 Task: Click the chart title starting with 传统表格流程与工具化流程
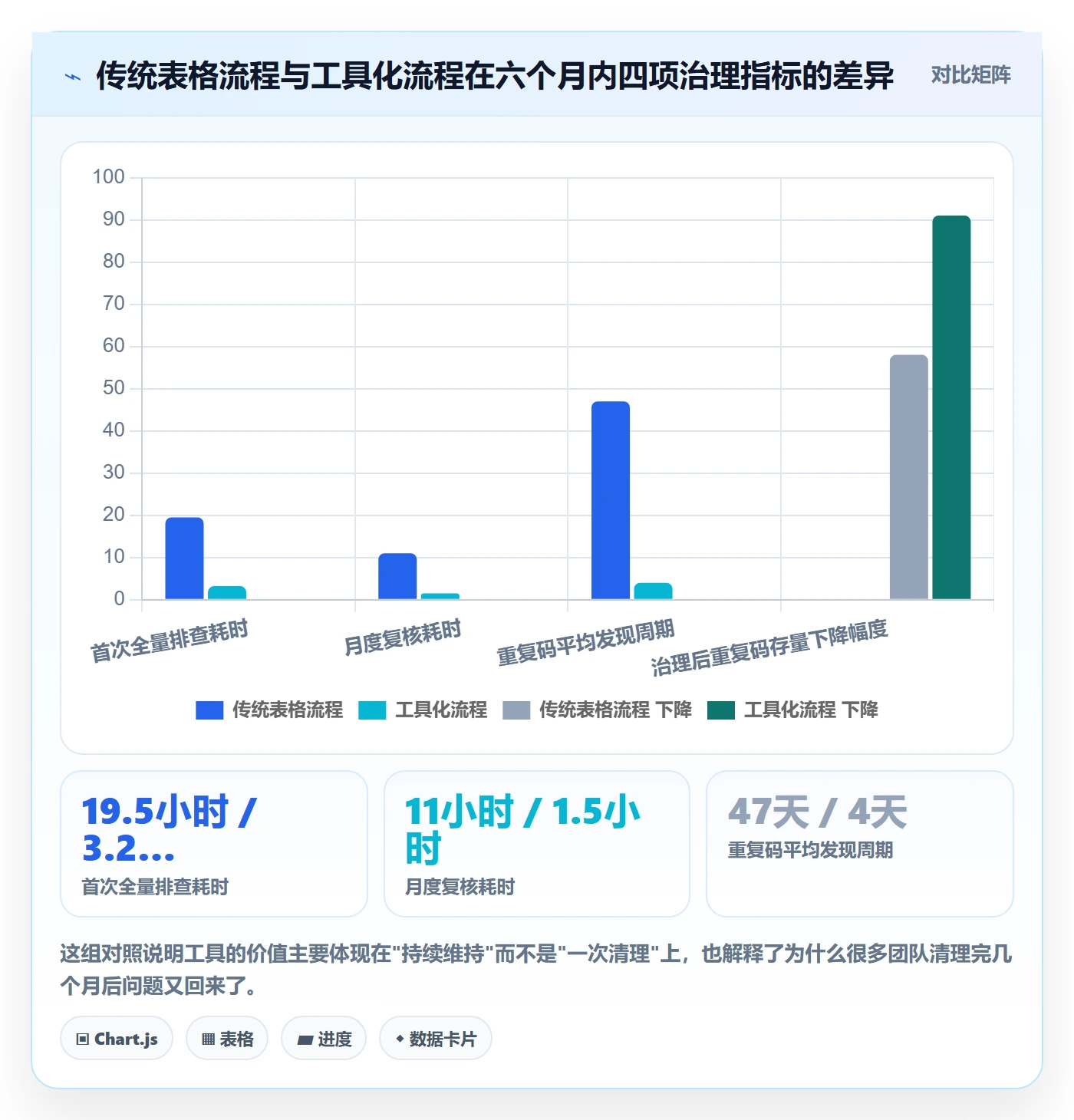[x=495, y=76]
